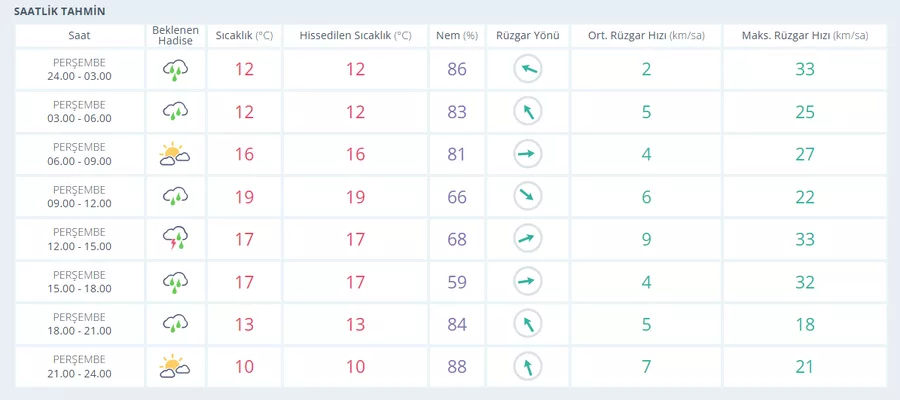Click the wind direction arrow for 21.00 - 24.00
Viewport: 900px width, 400px height.
coord(527,367)
